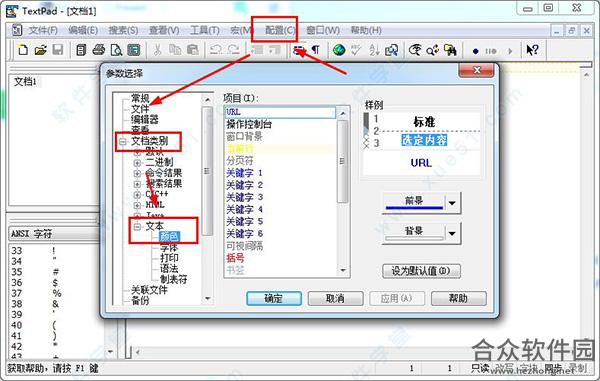Click the 前景 color button
Viewport: 600px width, 381px height.
(414, 203)
